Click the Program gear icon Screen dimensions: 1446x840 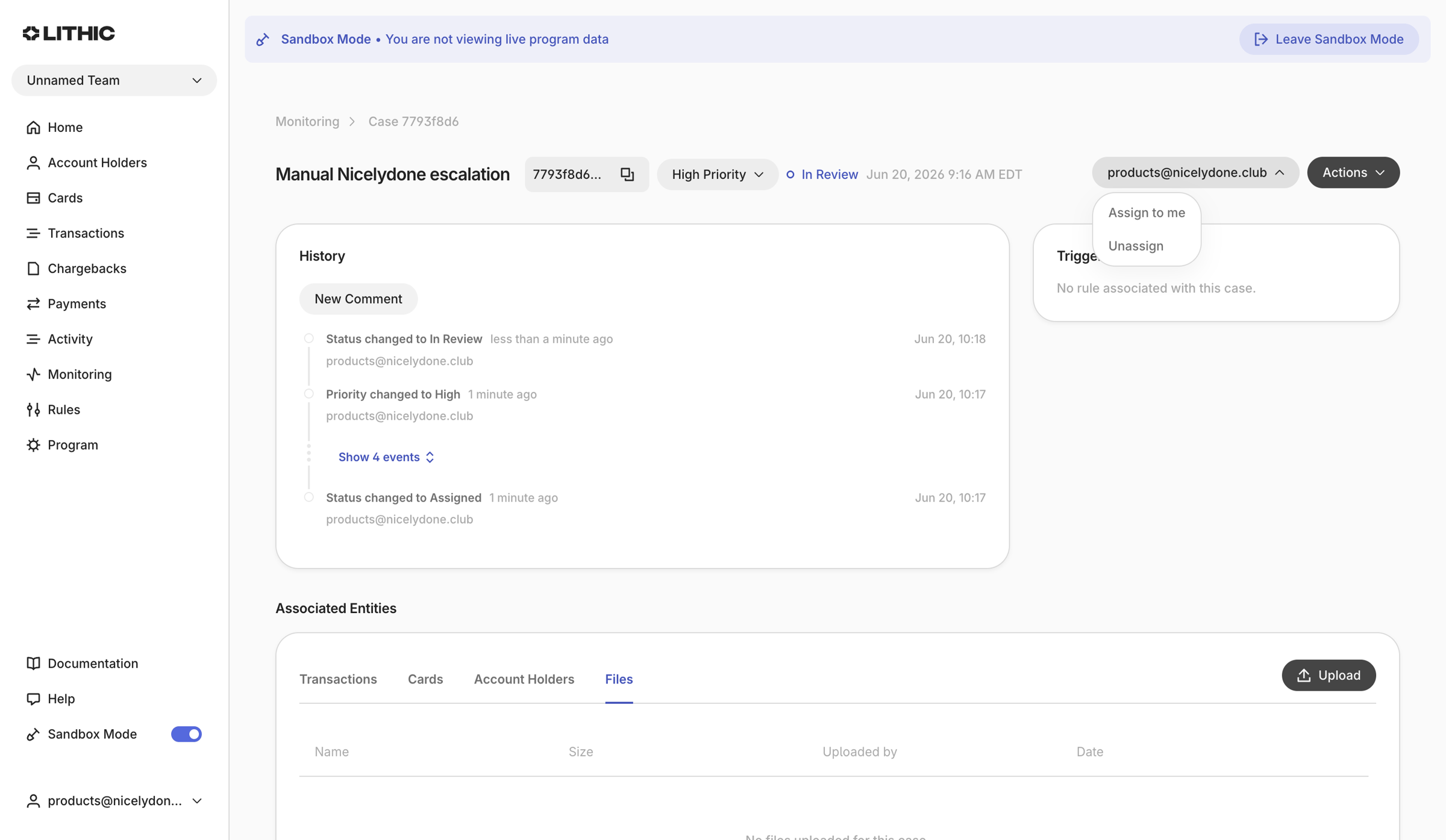(33, 444)
